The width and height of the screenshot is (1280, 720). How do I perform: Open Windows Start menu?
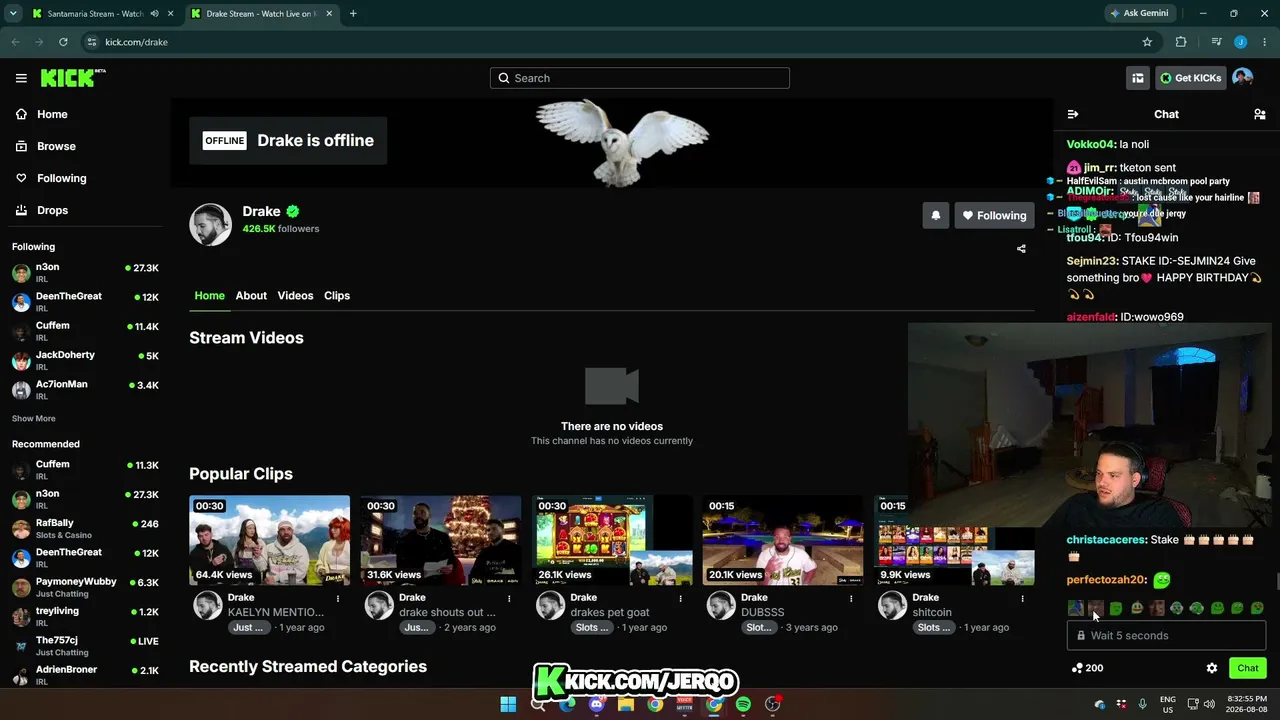(x=508, y=704)
